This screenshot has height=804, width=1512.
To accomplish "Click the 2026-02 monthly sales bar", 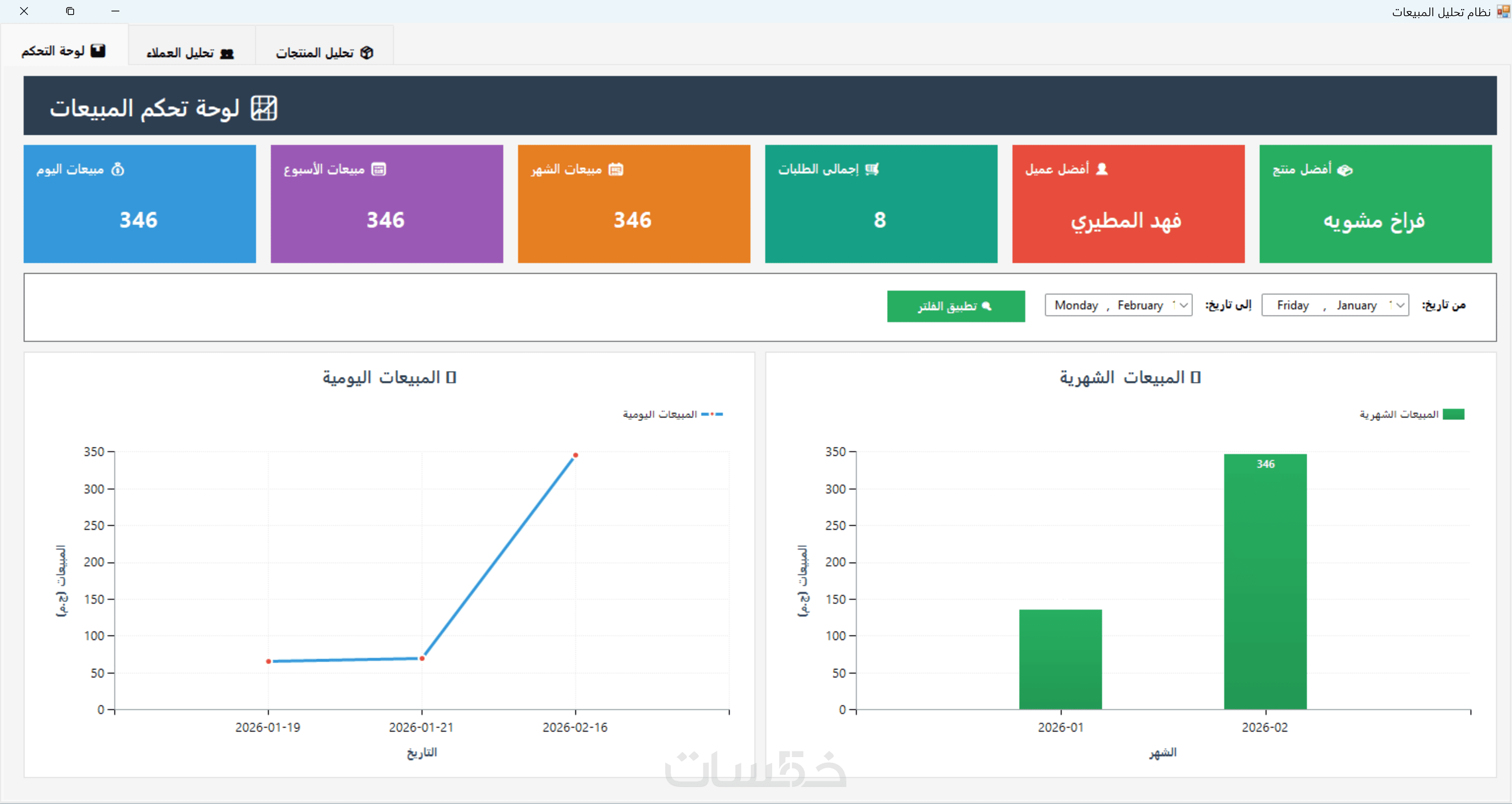I will (x=1265, y=581).
